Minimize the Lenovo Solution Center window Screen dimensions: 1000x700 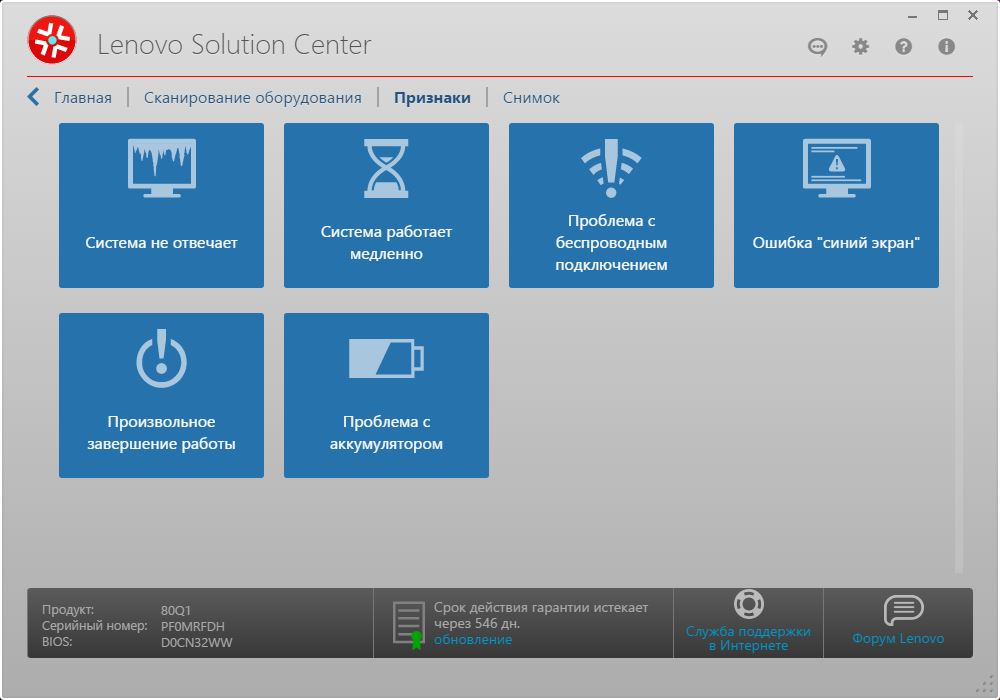coord(913,16)
